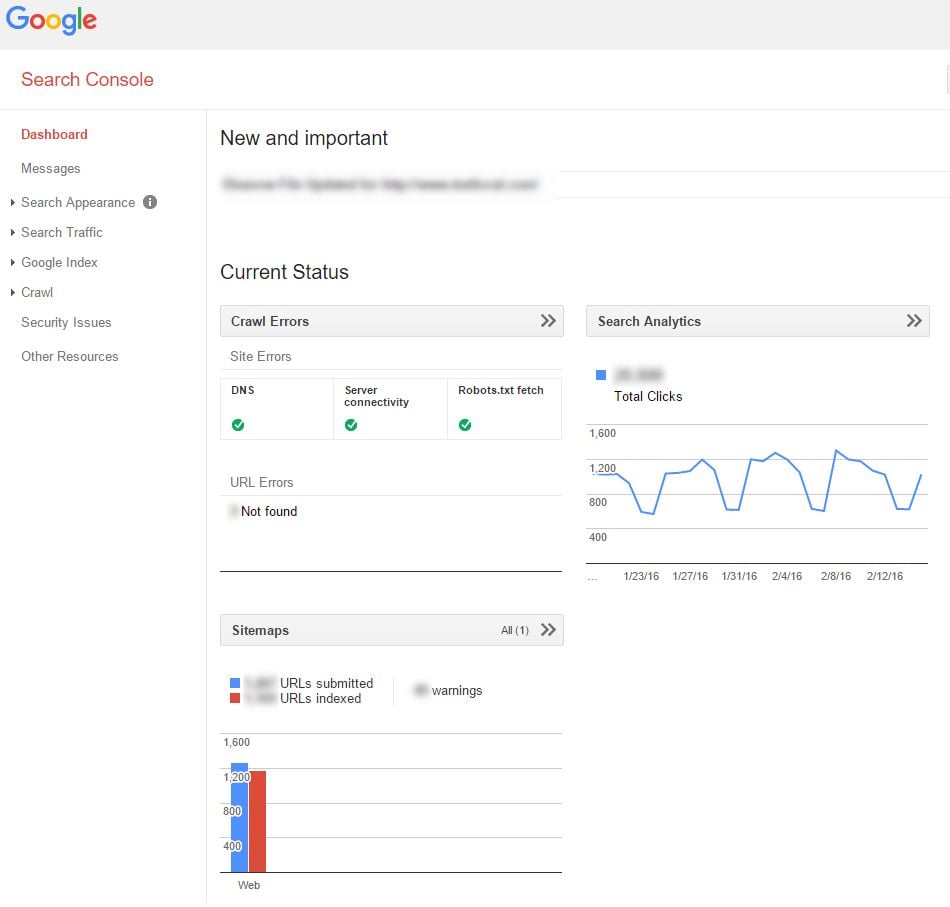Viewport: 950px width, 907px height.
Task: Click the DNS site error cell
Action: point(277,409)
